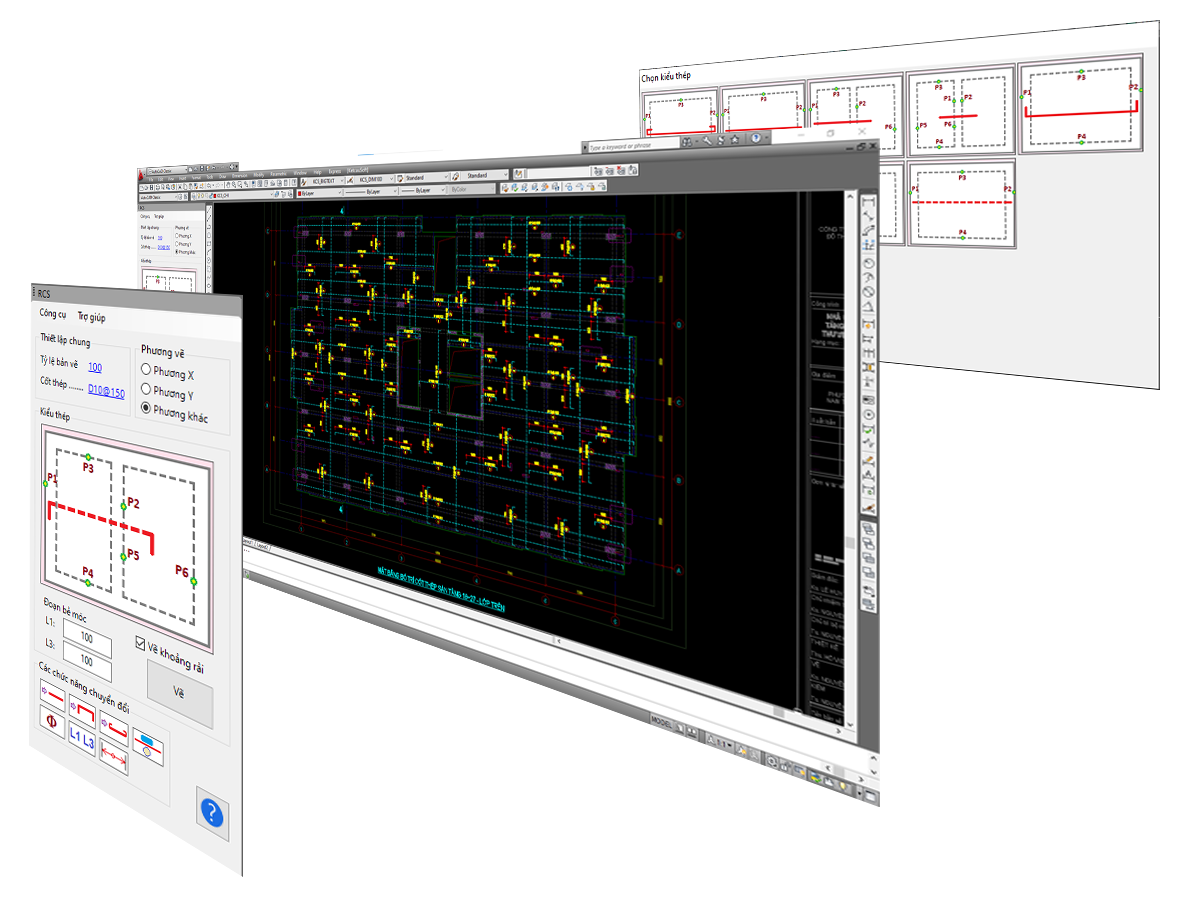This screenshot has width=1200, height=900.
Task: Open Favorites star icon in AutoCAD title bar
Action: tap(735, 139)
